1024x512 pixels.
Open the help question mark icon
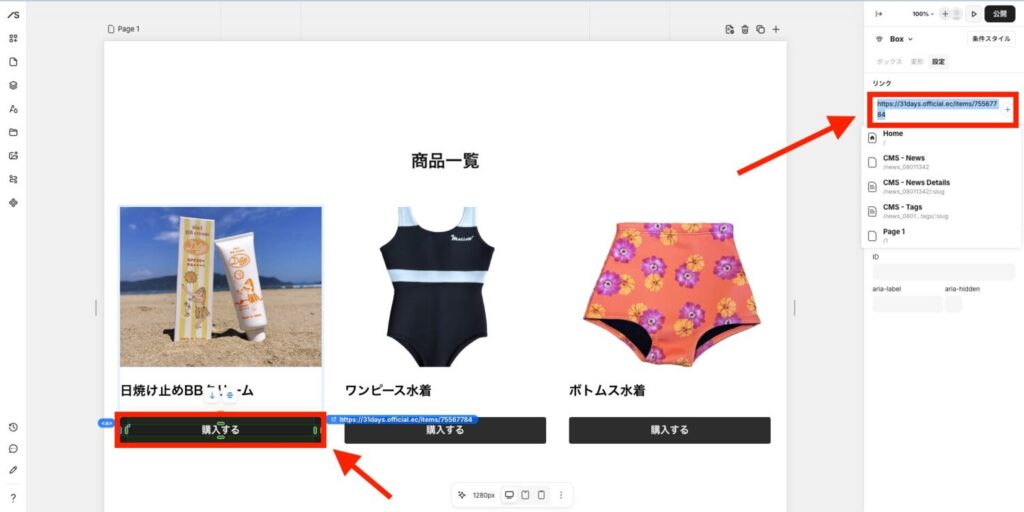tap(13, 498)
